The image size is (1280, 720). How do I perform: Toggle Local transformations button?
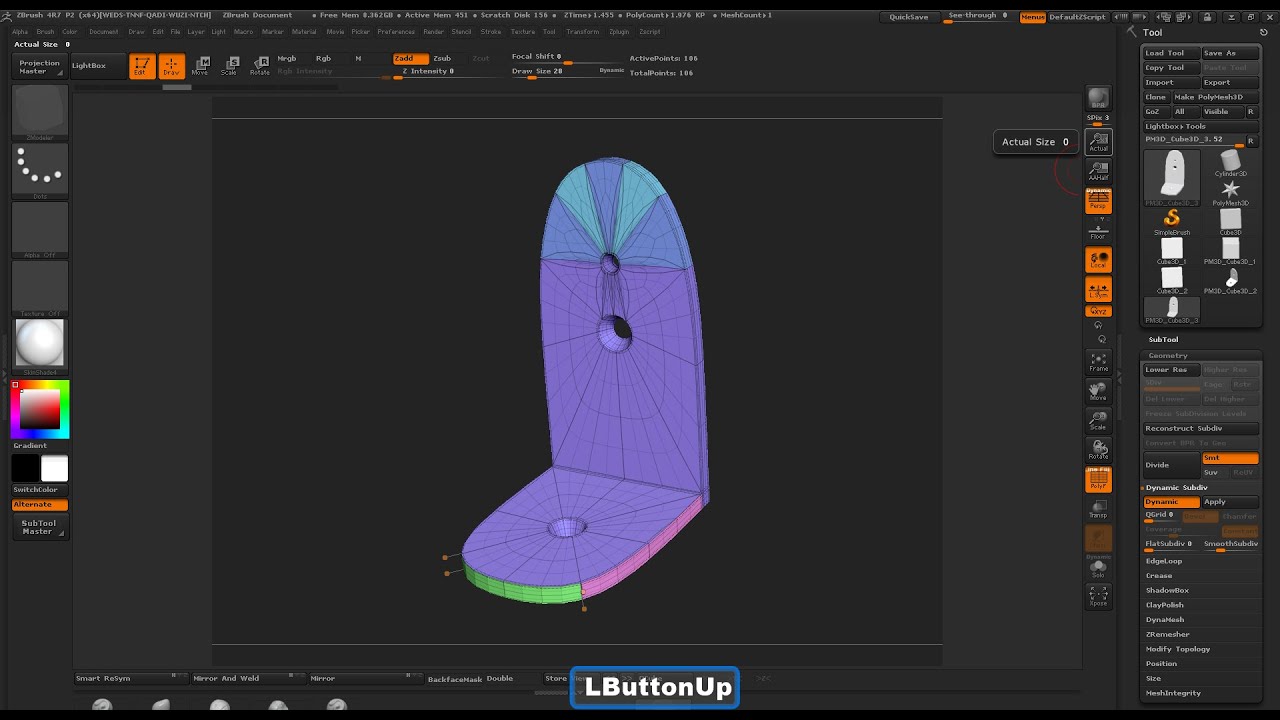(1098, 260)
